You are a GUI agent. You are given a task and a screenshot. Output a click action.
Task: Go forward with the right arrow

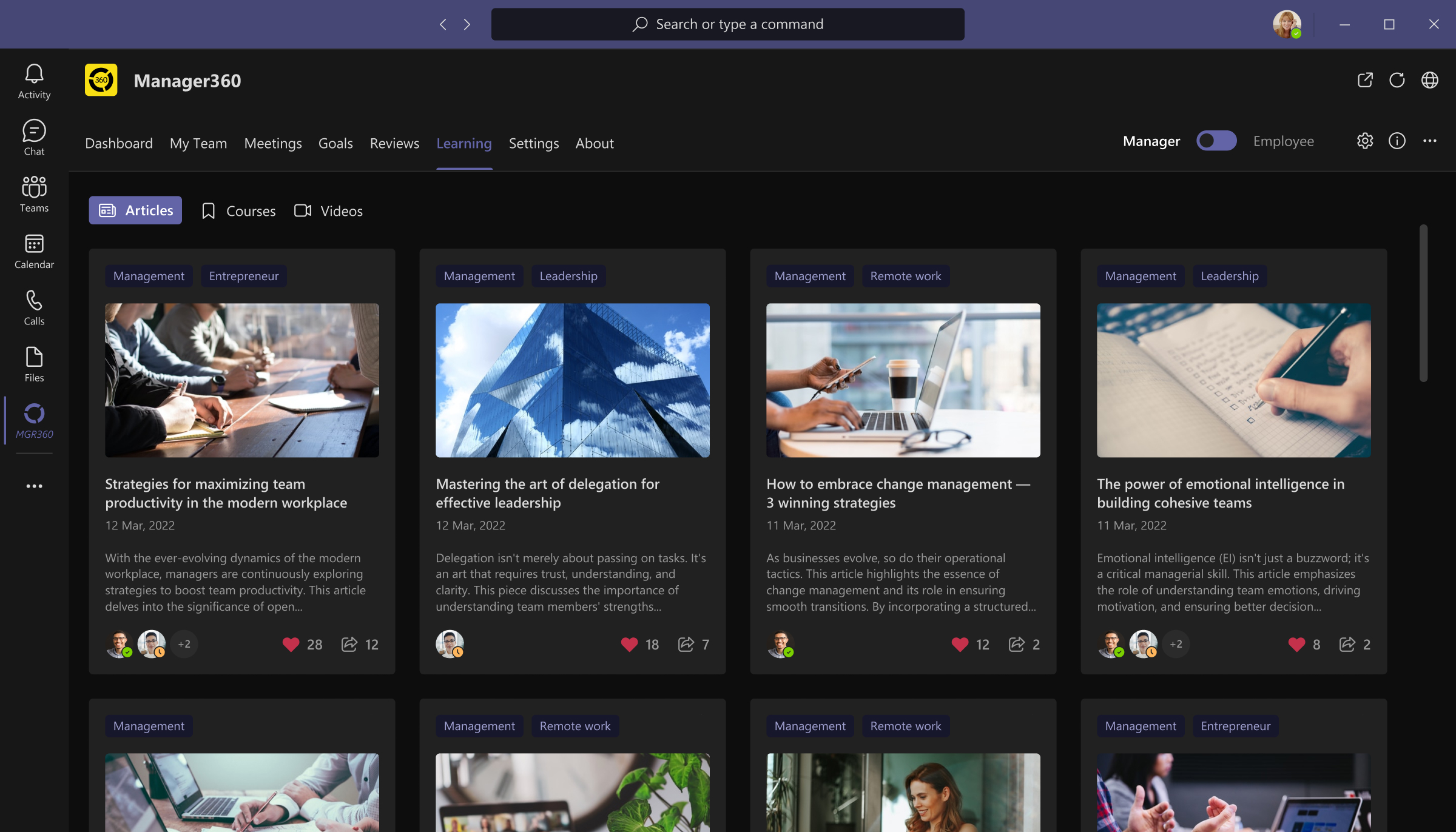(x=467, y=24)
